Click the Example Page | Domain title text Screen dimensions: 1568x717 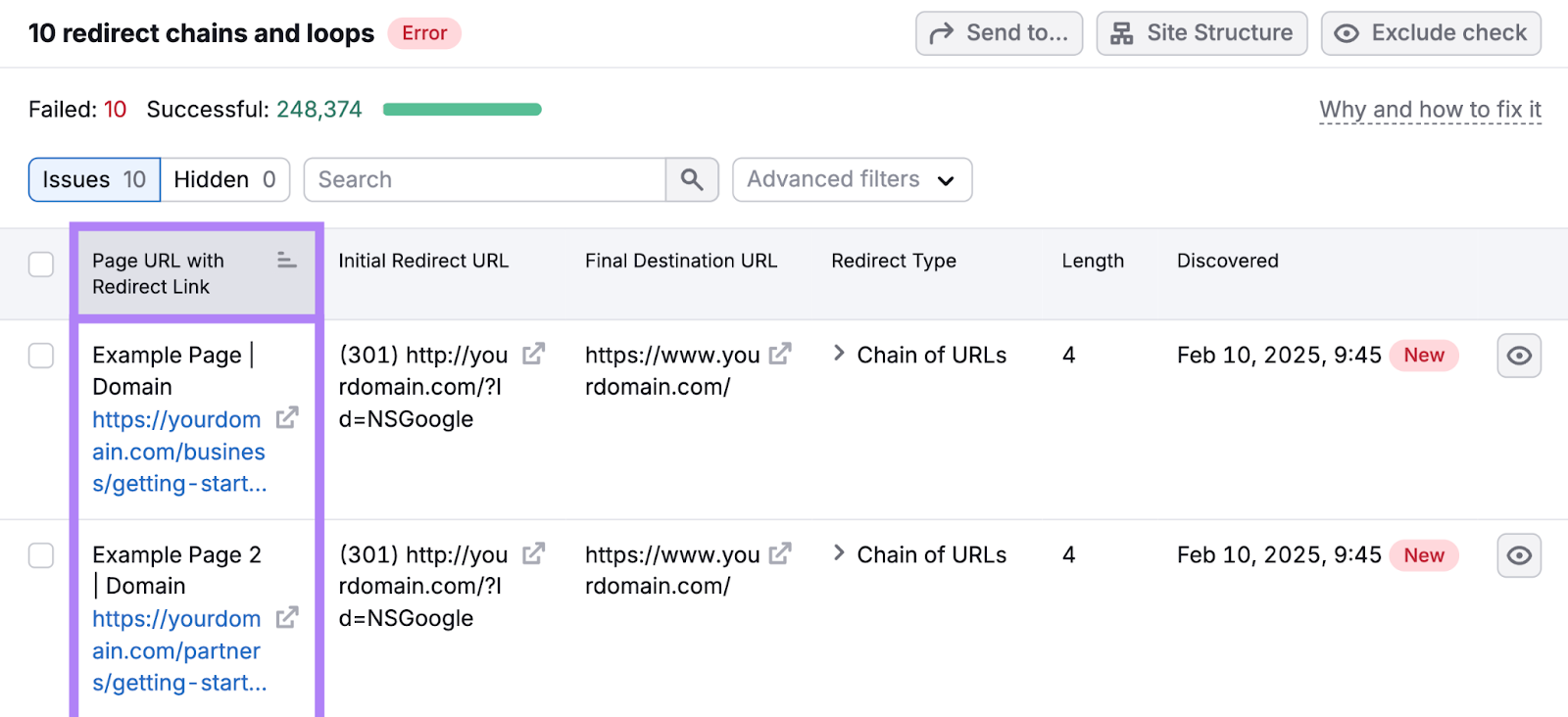173,370
